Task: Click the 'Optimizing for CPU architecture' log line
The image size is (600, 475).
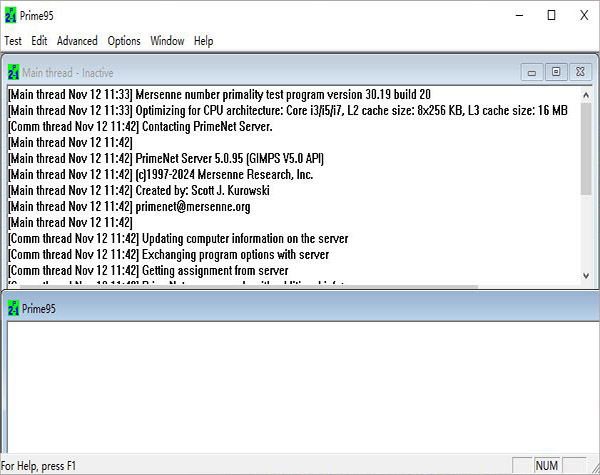Action: click(288, 111)
